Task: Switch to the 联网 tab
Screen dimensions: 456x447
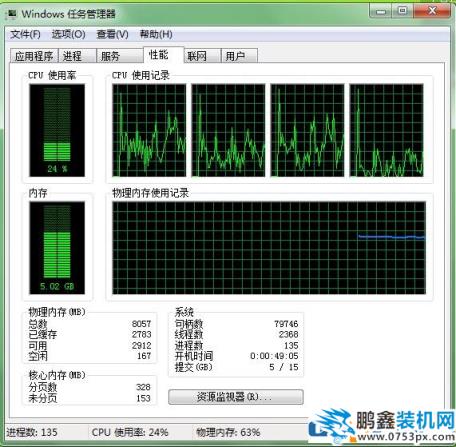Action: coord(202,56)
